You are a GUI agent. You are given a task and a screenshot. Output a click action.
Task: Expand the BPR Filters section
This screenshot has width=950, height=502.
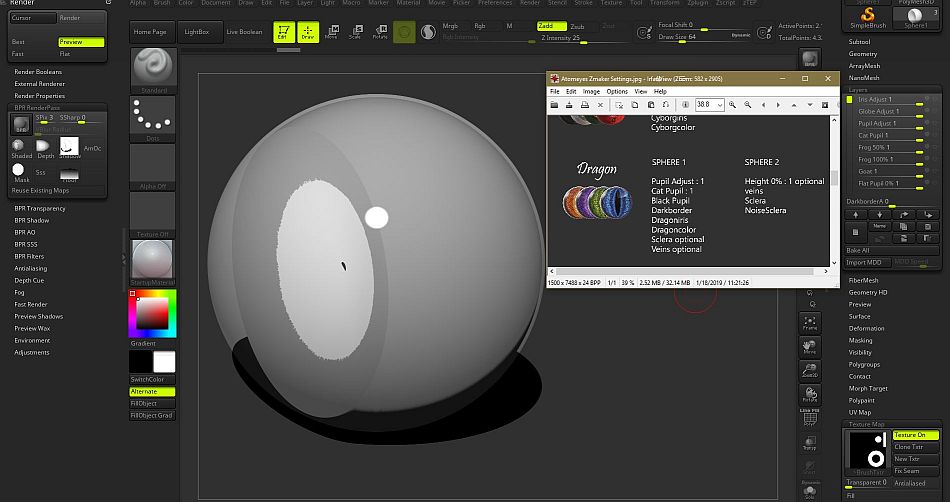click(29, 256)
